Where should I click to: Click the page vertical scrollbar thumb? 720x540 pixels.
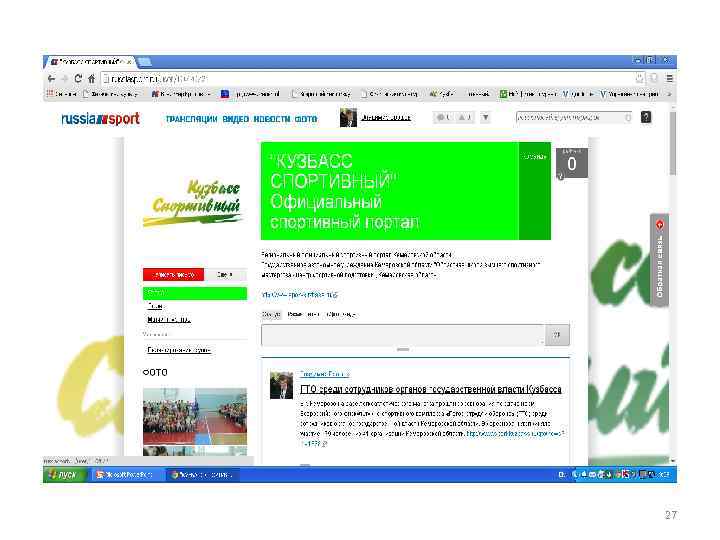coord(673,143)
